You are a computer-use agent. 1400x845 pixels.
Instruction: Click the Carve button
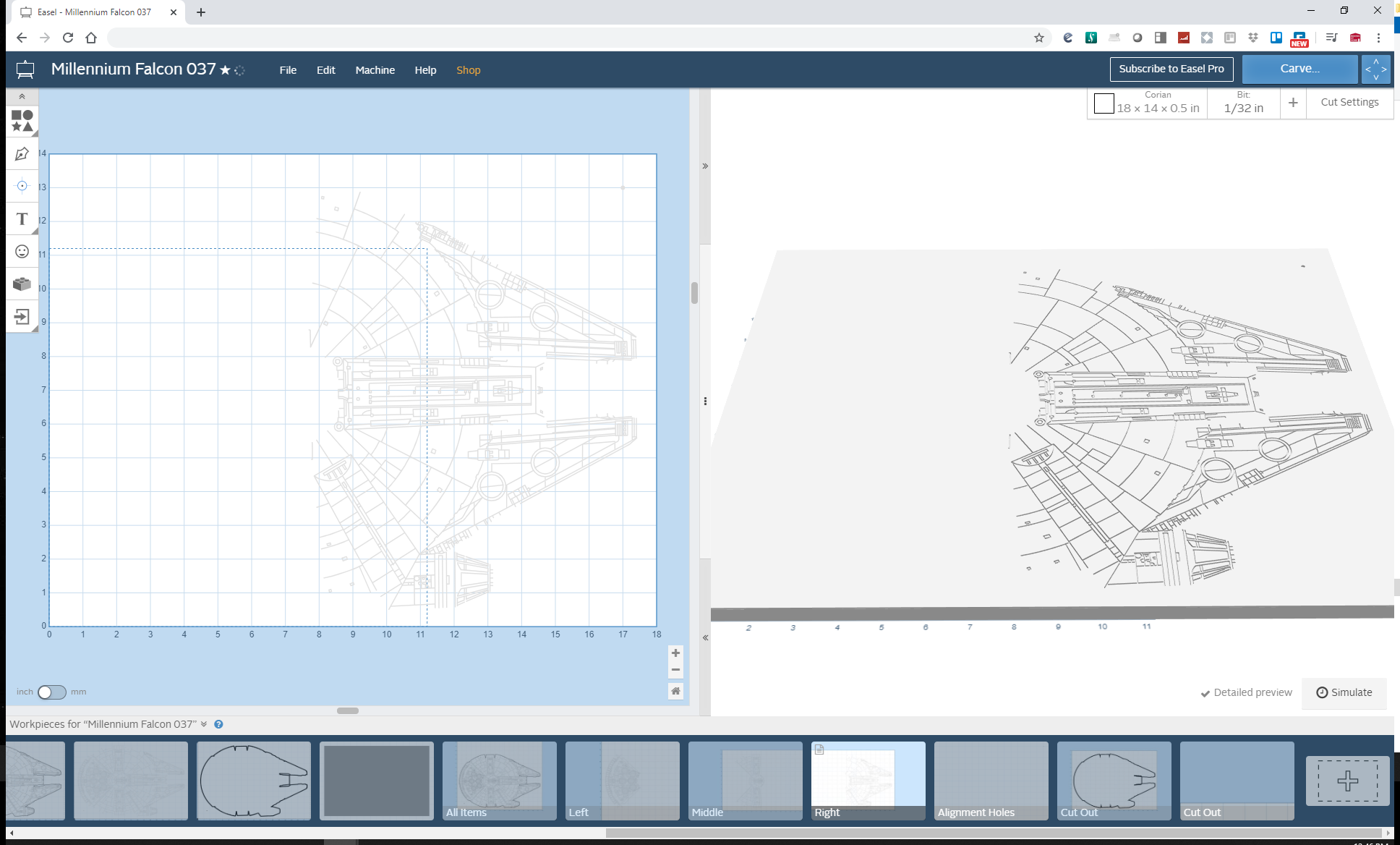[1299, 69]
